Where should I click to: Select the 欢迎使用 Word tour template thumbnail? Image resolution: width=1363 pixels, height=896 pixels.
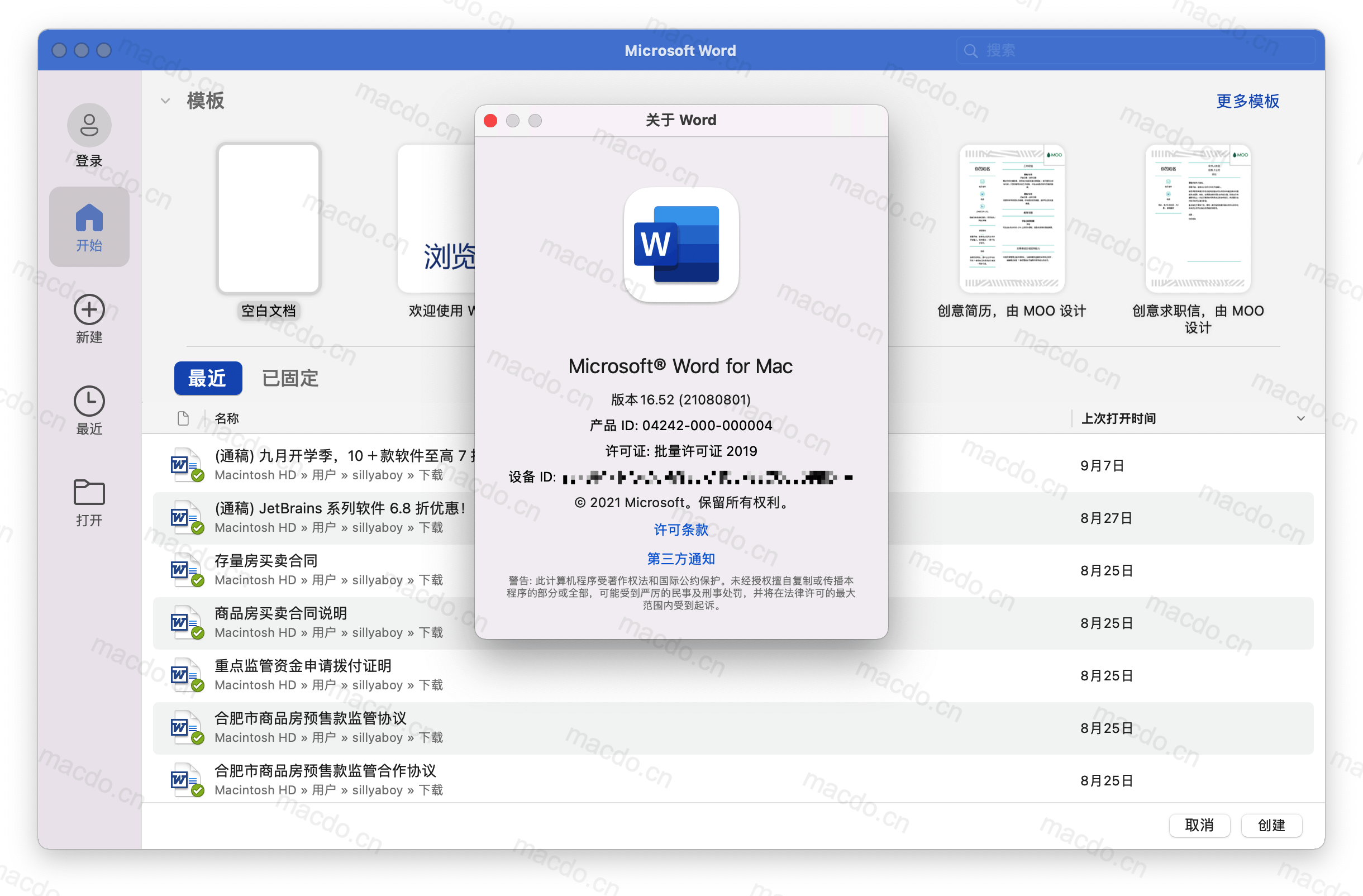tap(436, 218)
